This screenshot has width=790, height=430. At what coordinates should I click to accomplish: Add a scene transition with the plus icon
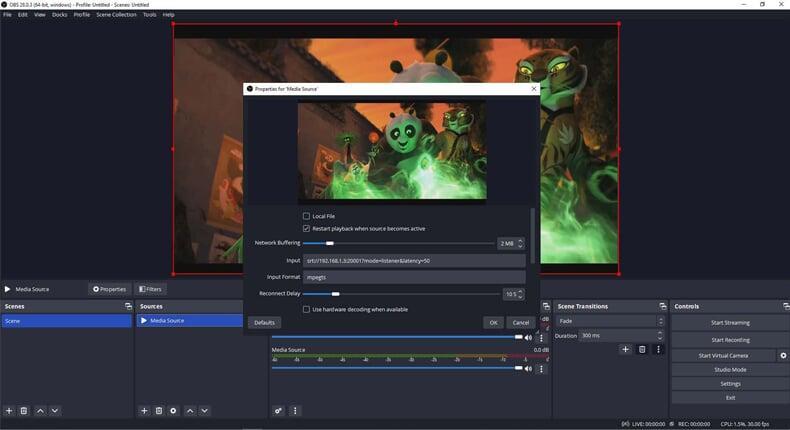(x=625, y=349)
